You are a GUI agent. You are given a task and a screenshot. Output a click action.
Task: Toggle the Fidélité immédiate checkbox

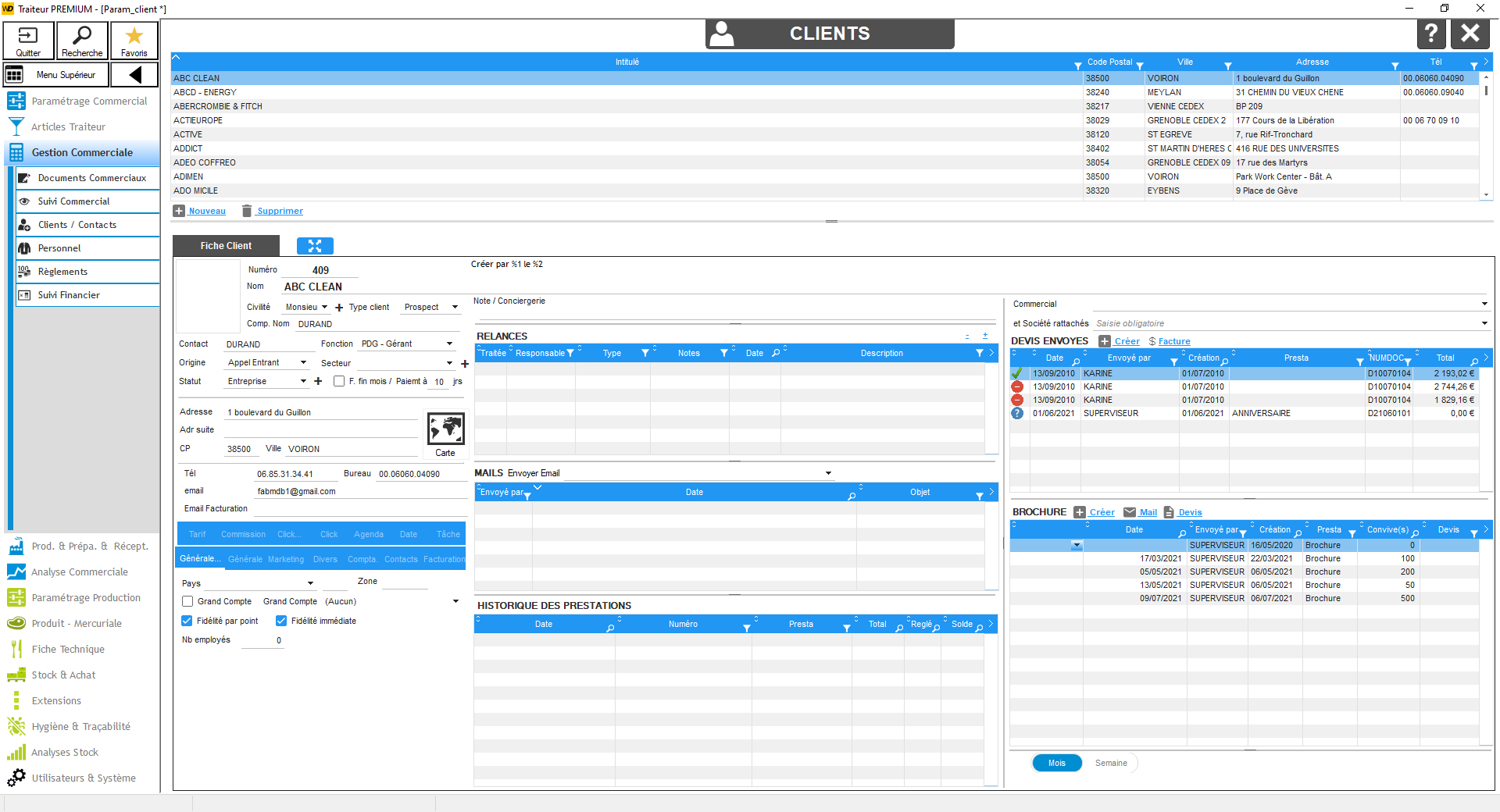[x=281, y=621]
